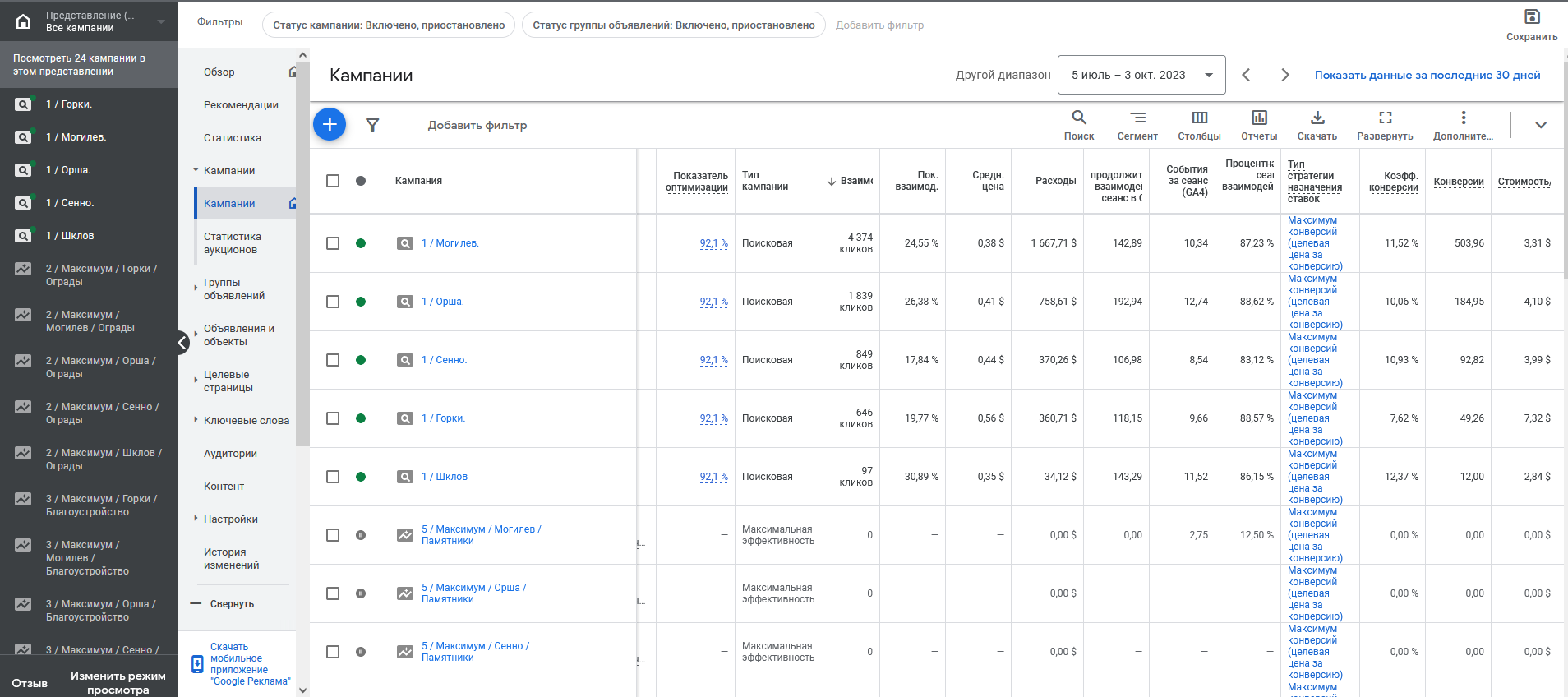Click the mobile phone app icon
Viewport: 1568px width, 697px height.
point(197,664)
